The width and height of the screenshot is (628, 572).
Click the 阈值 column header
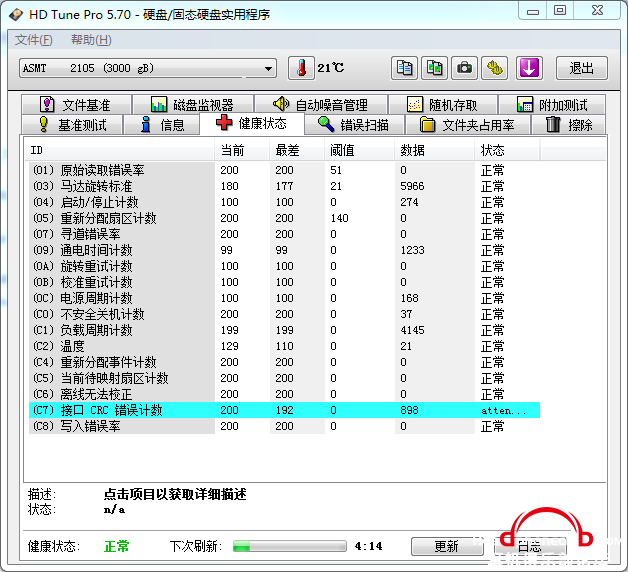coord(360,150)
